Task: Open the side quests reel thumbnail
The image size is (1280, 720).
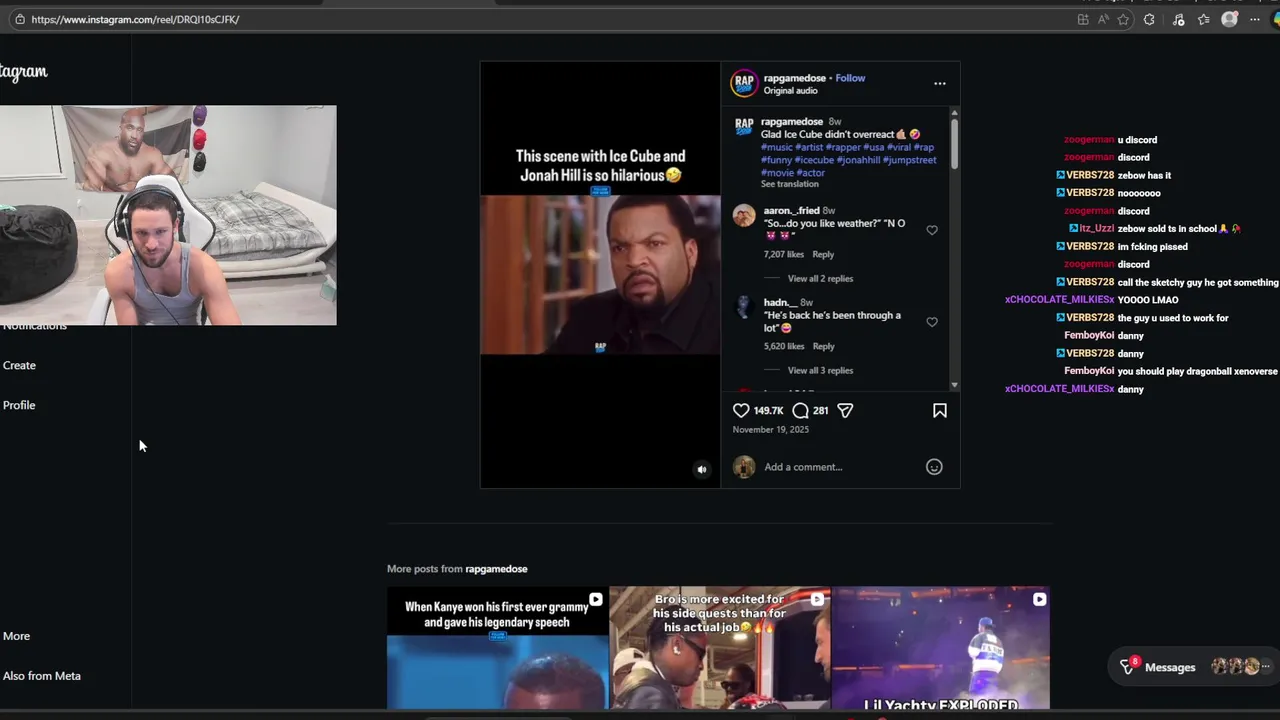Action: pos(720,648)
